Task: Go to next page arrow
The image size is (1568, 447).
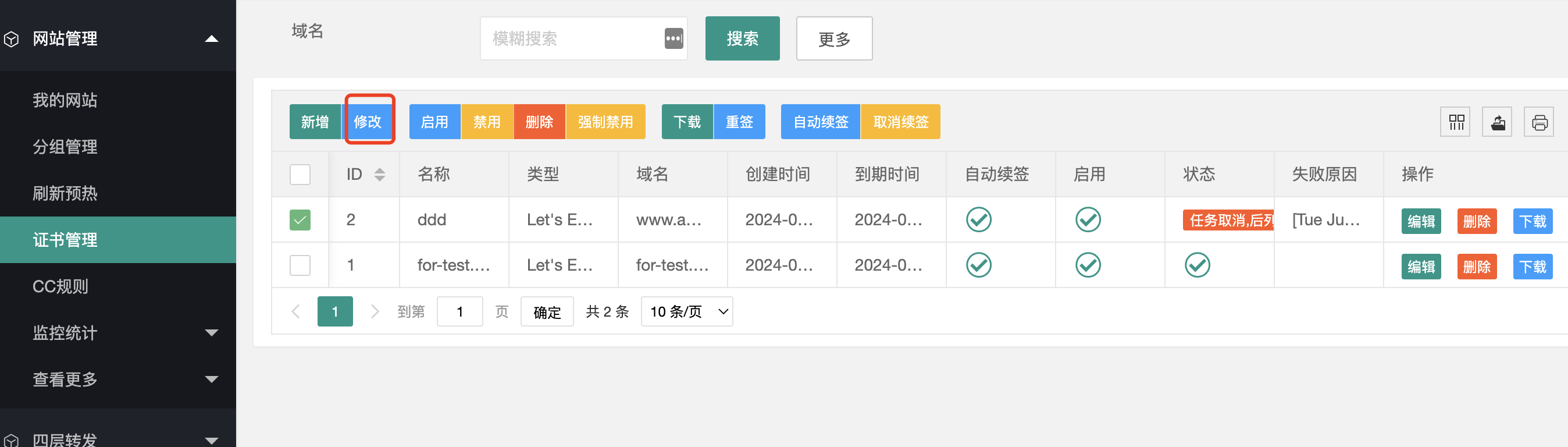Action: (375, 312)
